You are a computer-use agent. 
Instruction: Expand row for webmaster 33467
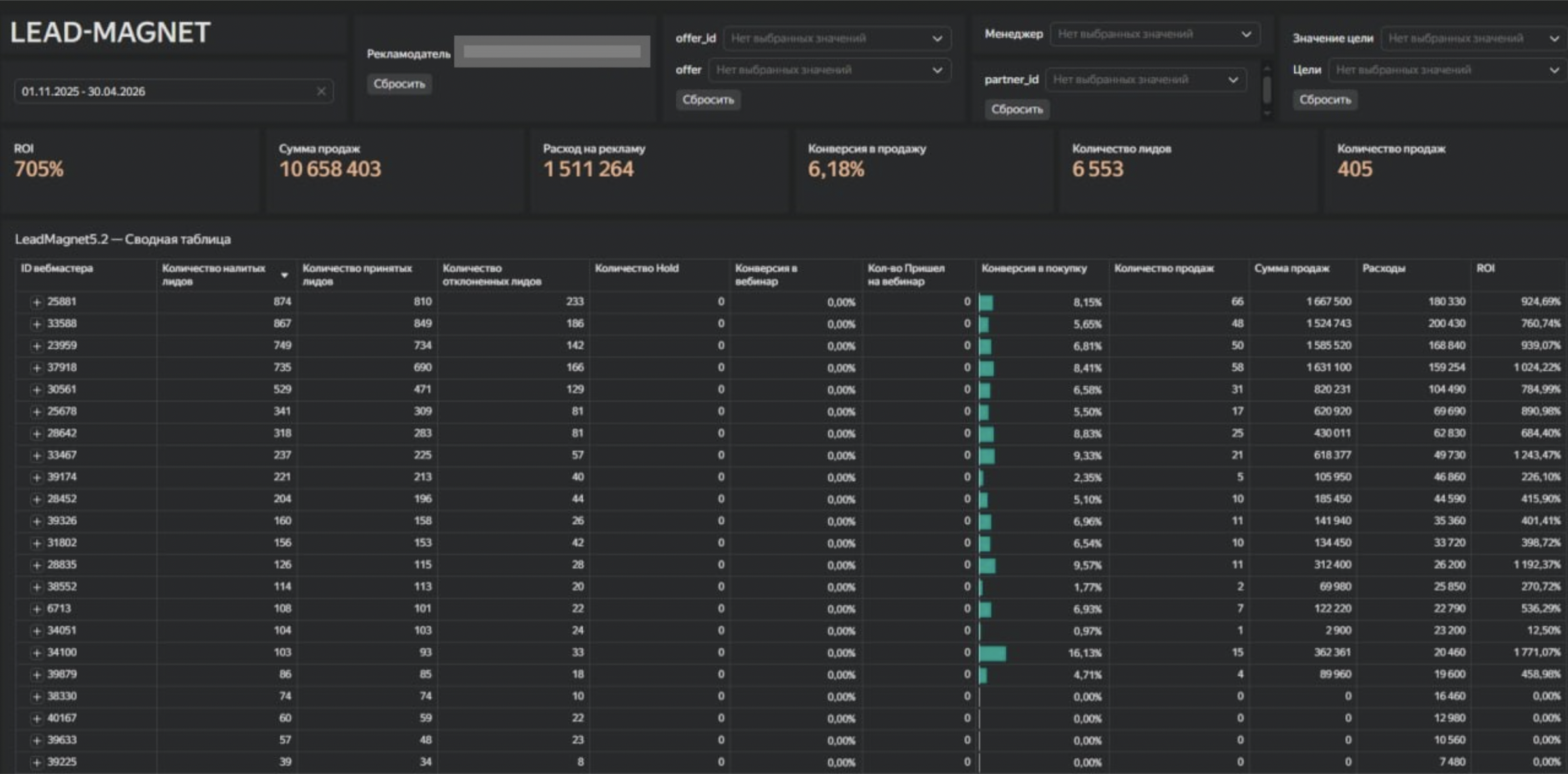[36, 455]
